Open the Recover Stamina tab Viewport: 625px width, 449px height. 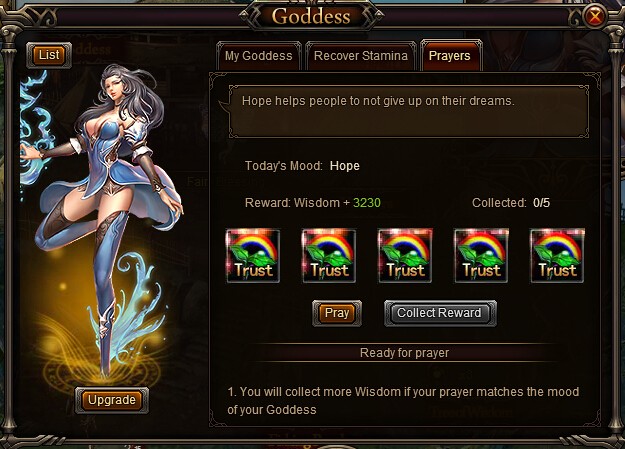point(361,56)
